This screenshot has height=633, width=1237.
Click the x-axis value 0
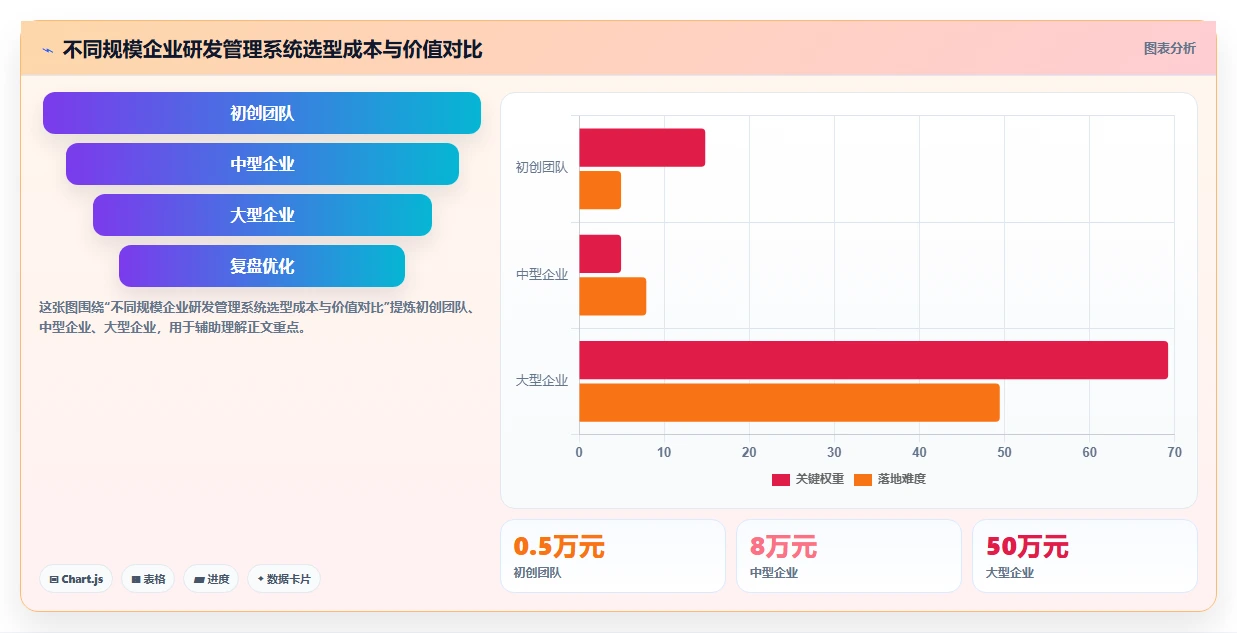(x=579, y=452)
